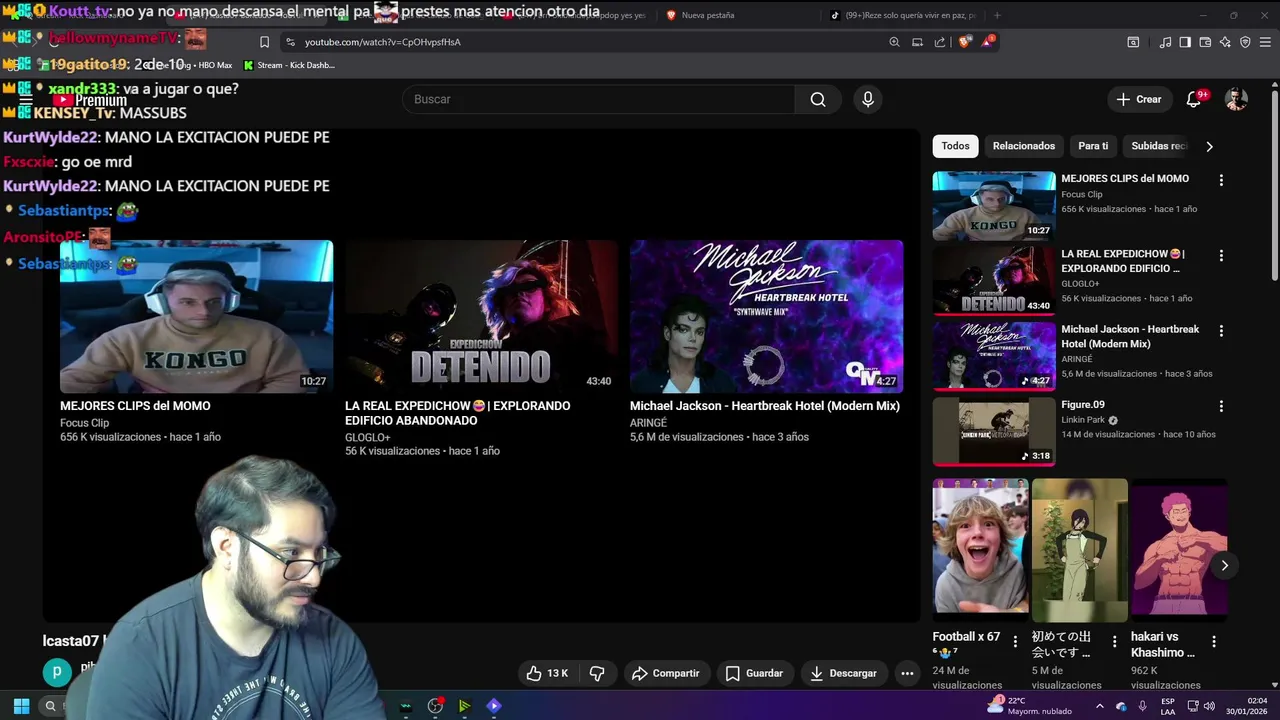Click the cast/install icon in address bar
Screen dimensions: 1280x720
[917, 42]
